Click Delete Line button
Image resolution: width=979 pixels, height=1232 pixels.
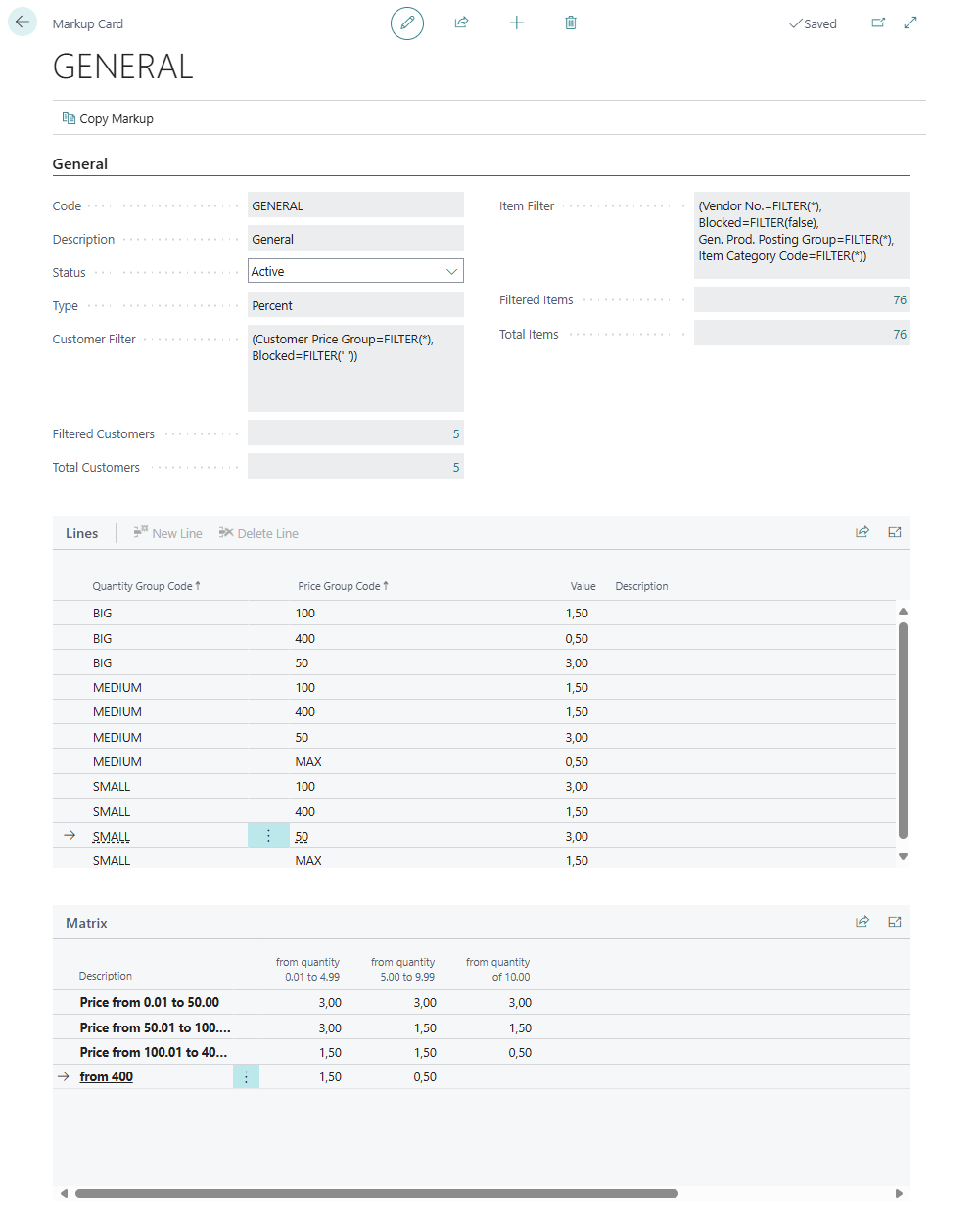click(x=258, y=533)
